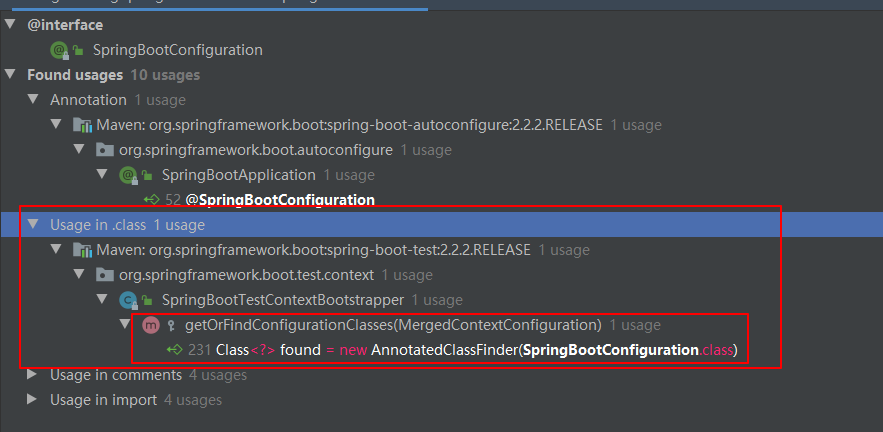The width and height of the screenshot is (883, 432).
Task: Click the public modifier icon beside SpringBootApplication
Action: (147, 176)
